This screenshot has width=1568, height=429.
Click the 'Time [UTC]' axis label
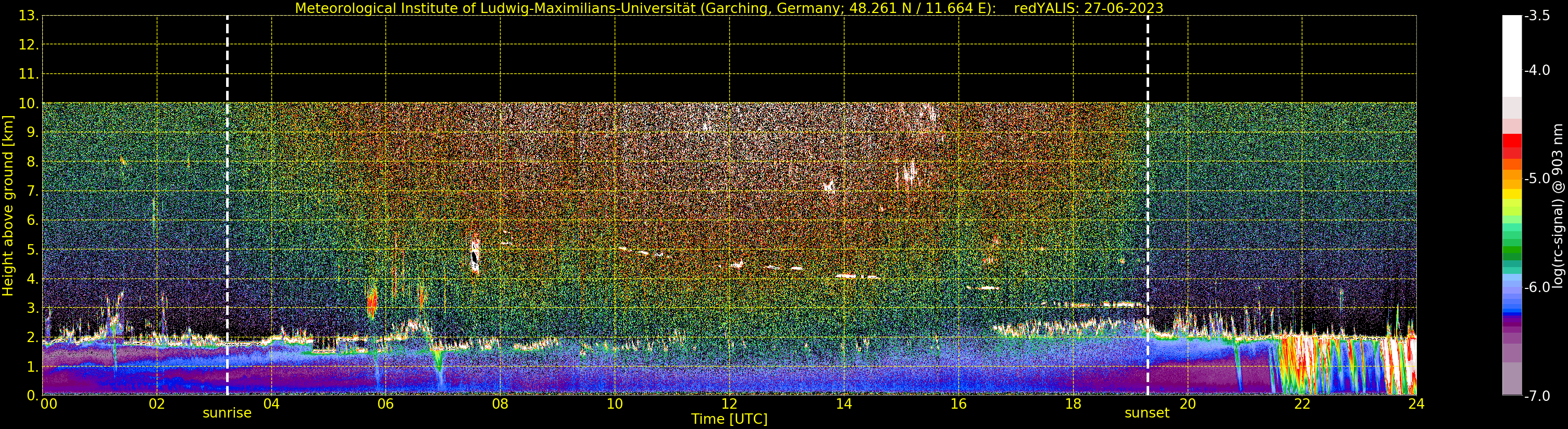pos(729,419)
